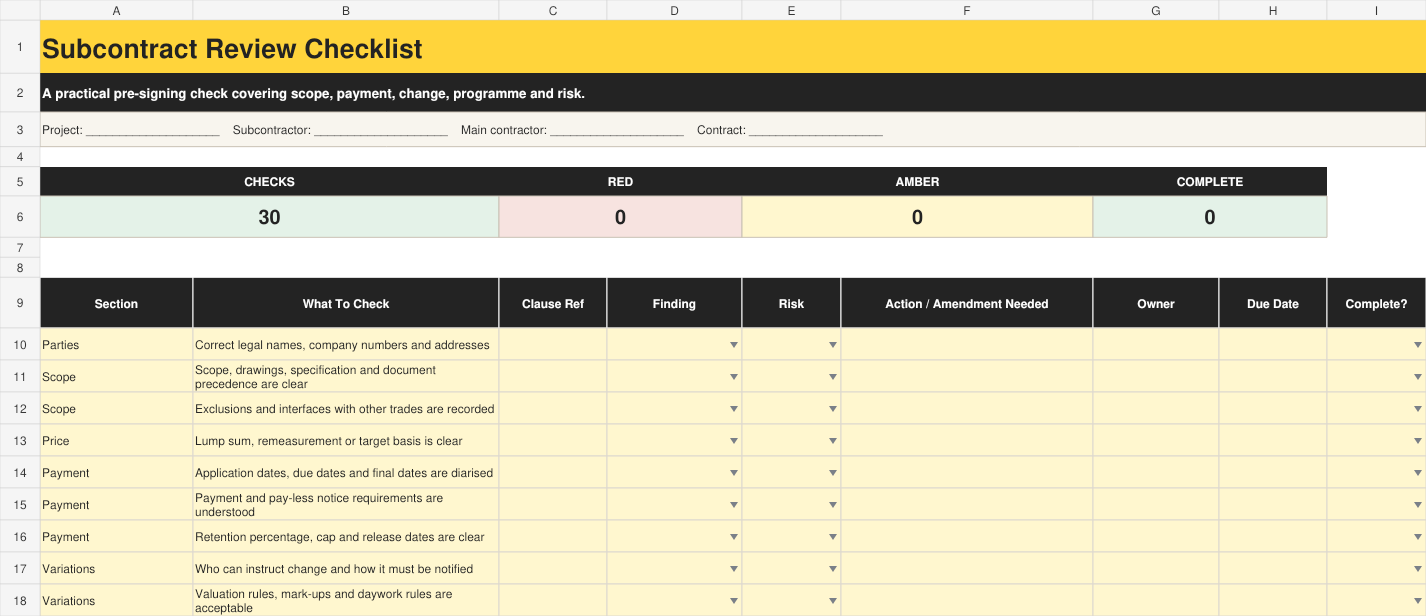Select column A header
Image resolution: width=1426 pixels, height=616 pixels.
(x=116, y=10)
